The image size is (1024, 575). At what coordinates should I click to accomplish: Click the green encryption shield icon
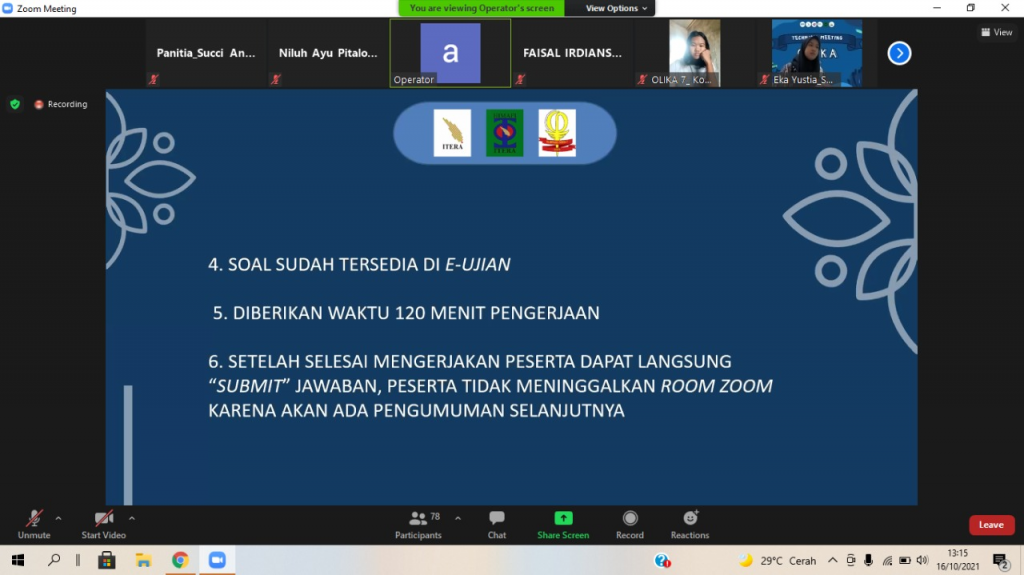(x=15, y=104)
